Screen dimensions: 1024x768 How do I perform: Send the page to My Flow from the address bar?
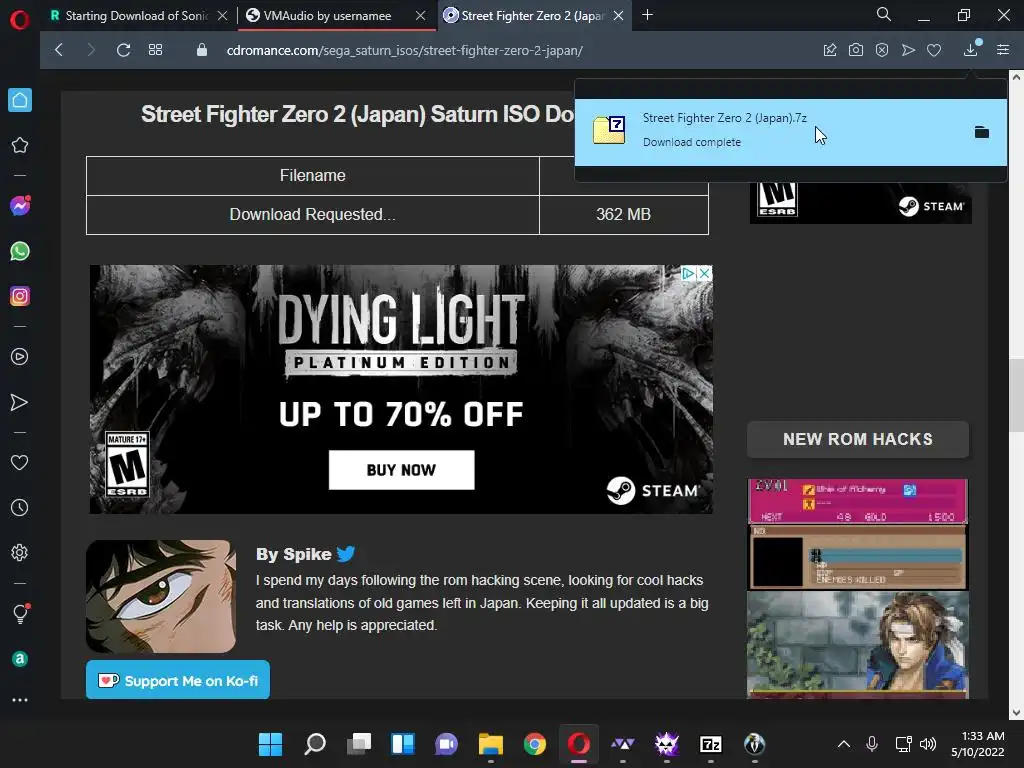(908, 50)
